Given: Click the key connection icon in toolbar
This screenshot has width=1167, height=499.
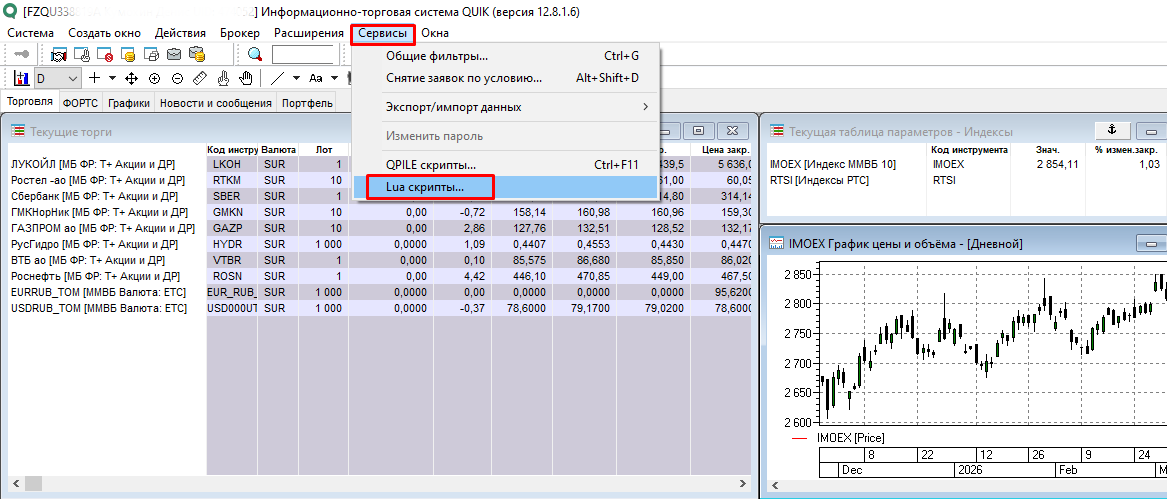Looking at the screenshot, I should pos(21,55).
